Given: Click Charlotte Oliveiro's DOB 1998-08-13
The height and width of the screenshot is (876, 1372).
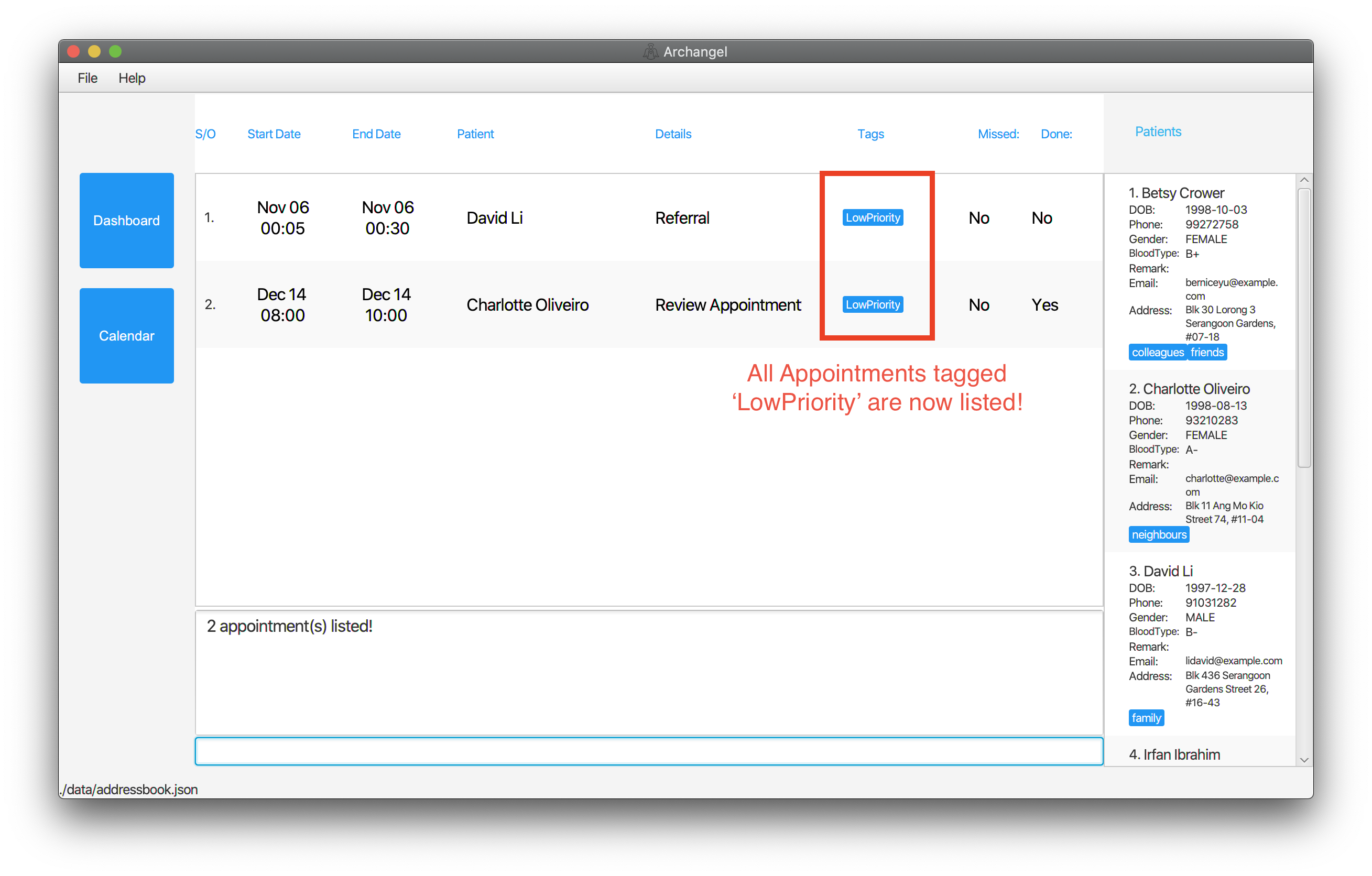Looking at the screenshot, I should (1215, 406).
